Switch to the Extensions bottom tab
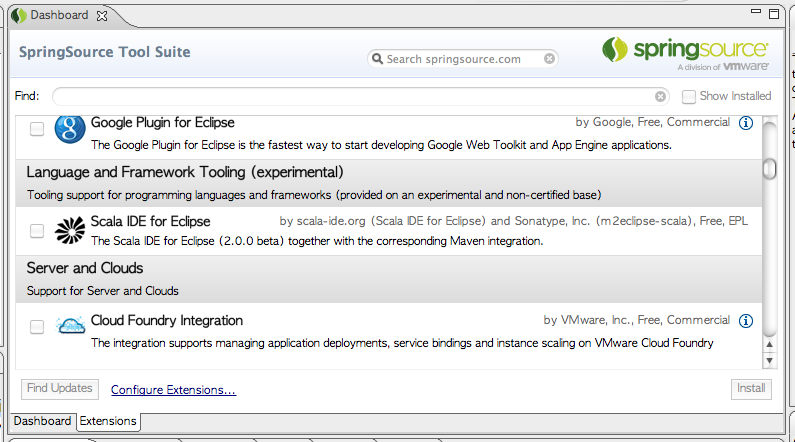The height and width of the screenshot is (442, 795). pos(108,421)
